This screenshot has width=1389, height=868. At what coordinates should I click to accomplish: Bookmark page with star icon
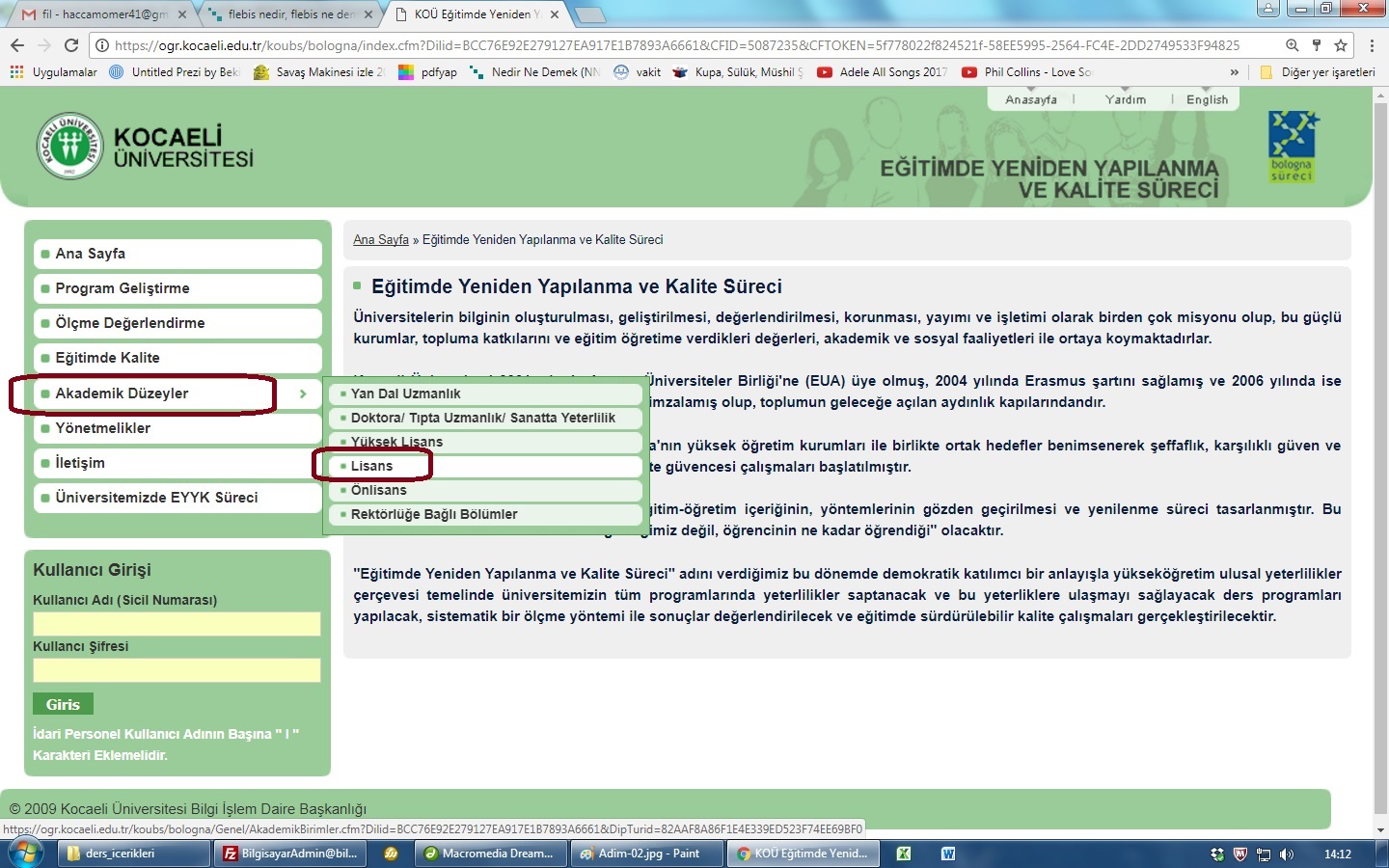point(1340,45)
